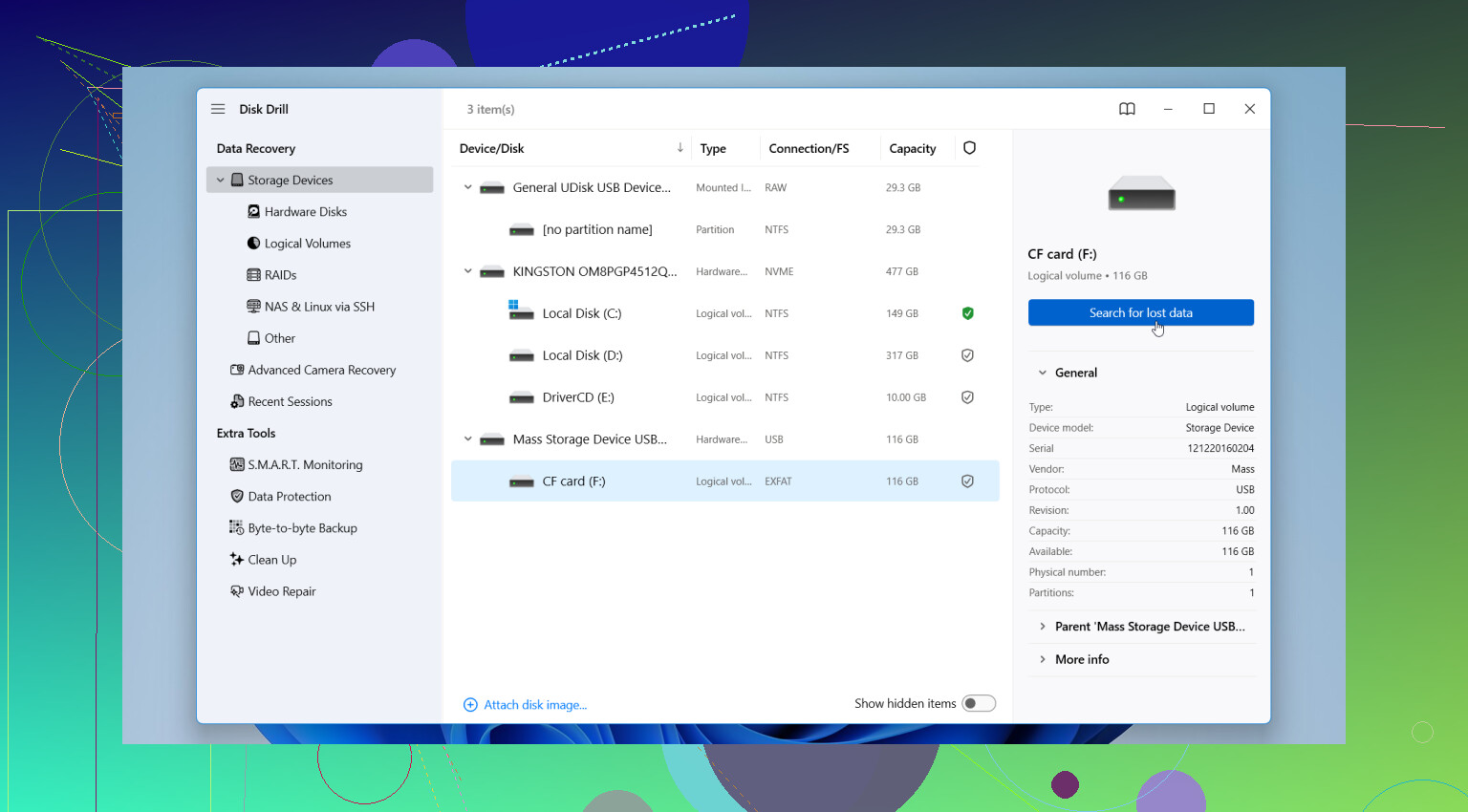Click the Video Repair icon

pyautogui.click(x=237, y=590)
